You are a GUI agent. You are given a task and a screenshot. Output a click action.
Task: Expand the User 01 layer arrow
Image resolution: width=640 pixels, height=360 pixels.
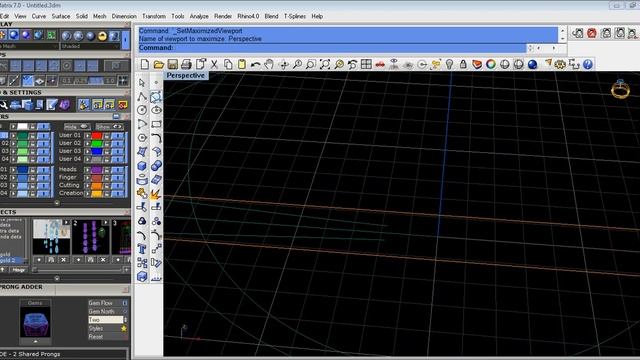click(88, 135)
